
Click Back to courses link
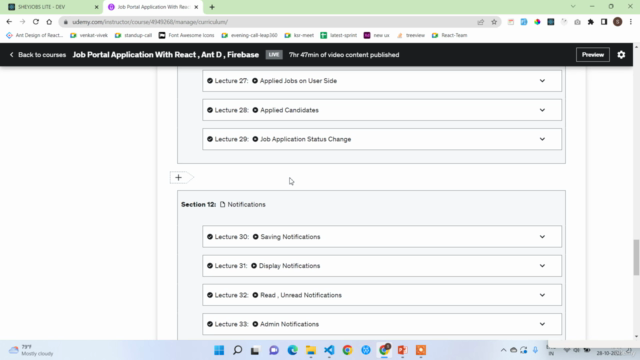point(38,55)
